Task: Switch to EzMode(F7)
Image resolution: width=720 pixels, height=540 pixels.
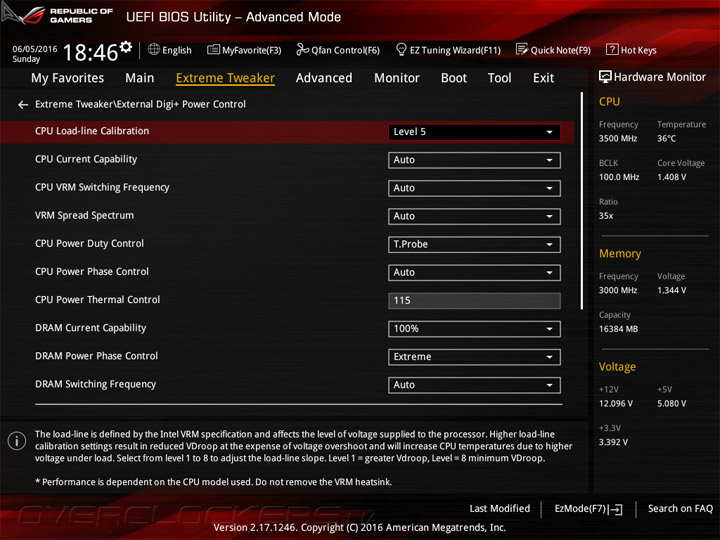Action: pyautogui.click(x=588, y=509)
